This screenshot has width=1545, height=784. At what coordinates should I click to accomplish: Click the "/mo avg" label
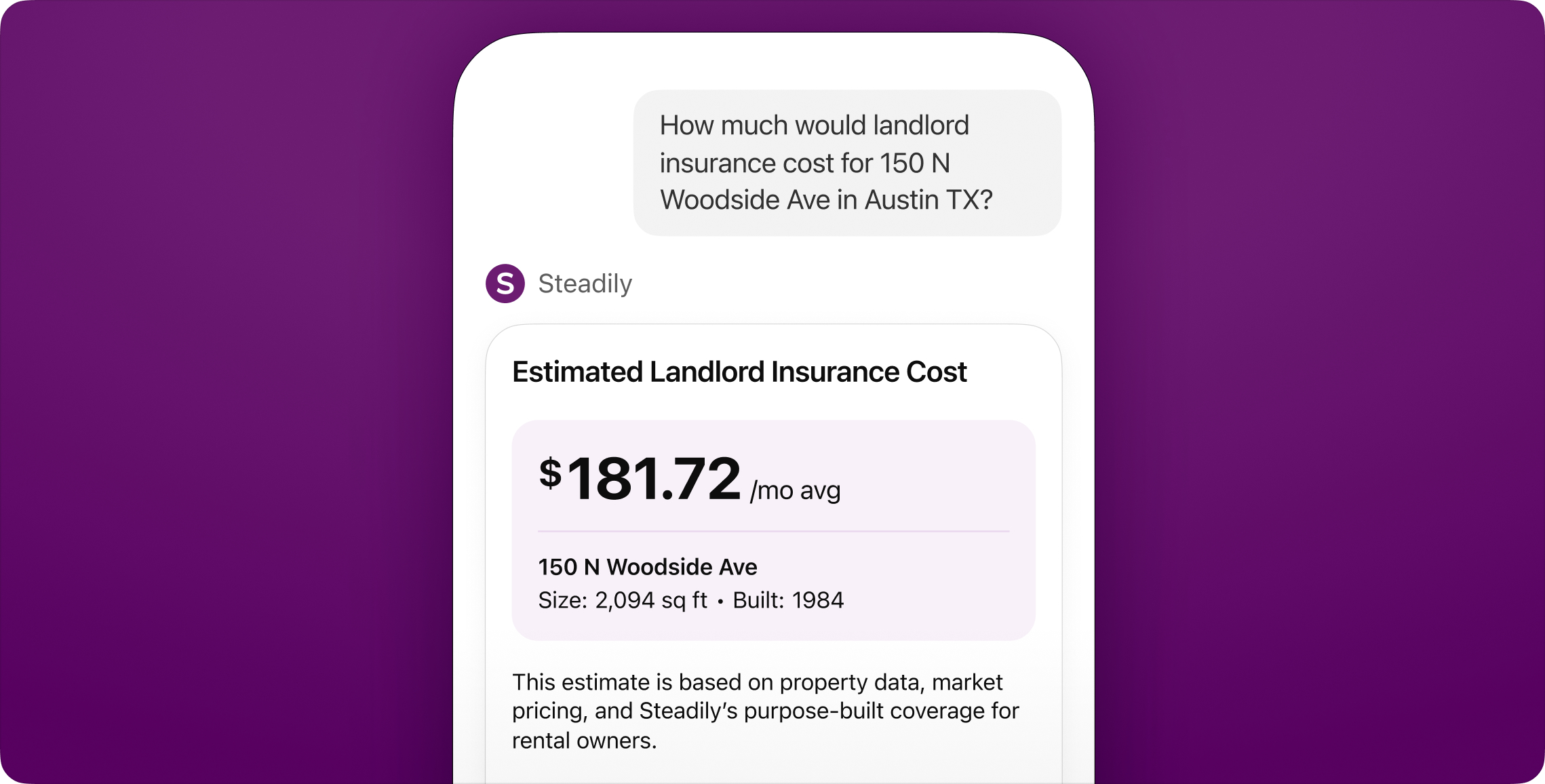(x=795, y=490)
